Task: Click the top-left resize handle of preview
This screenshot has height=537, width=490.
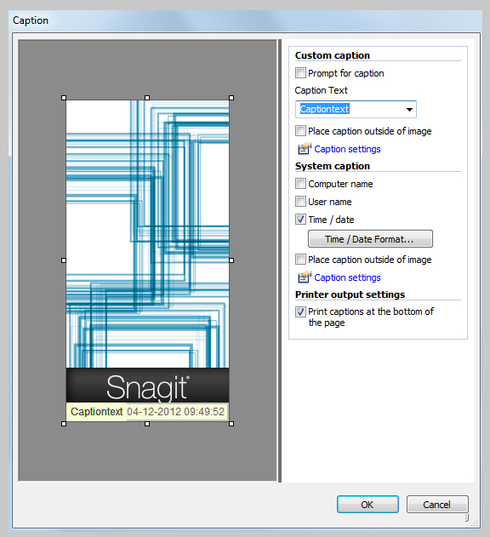Action: pos(64,98)
